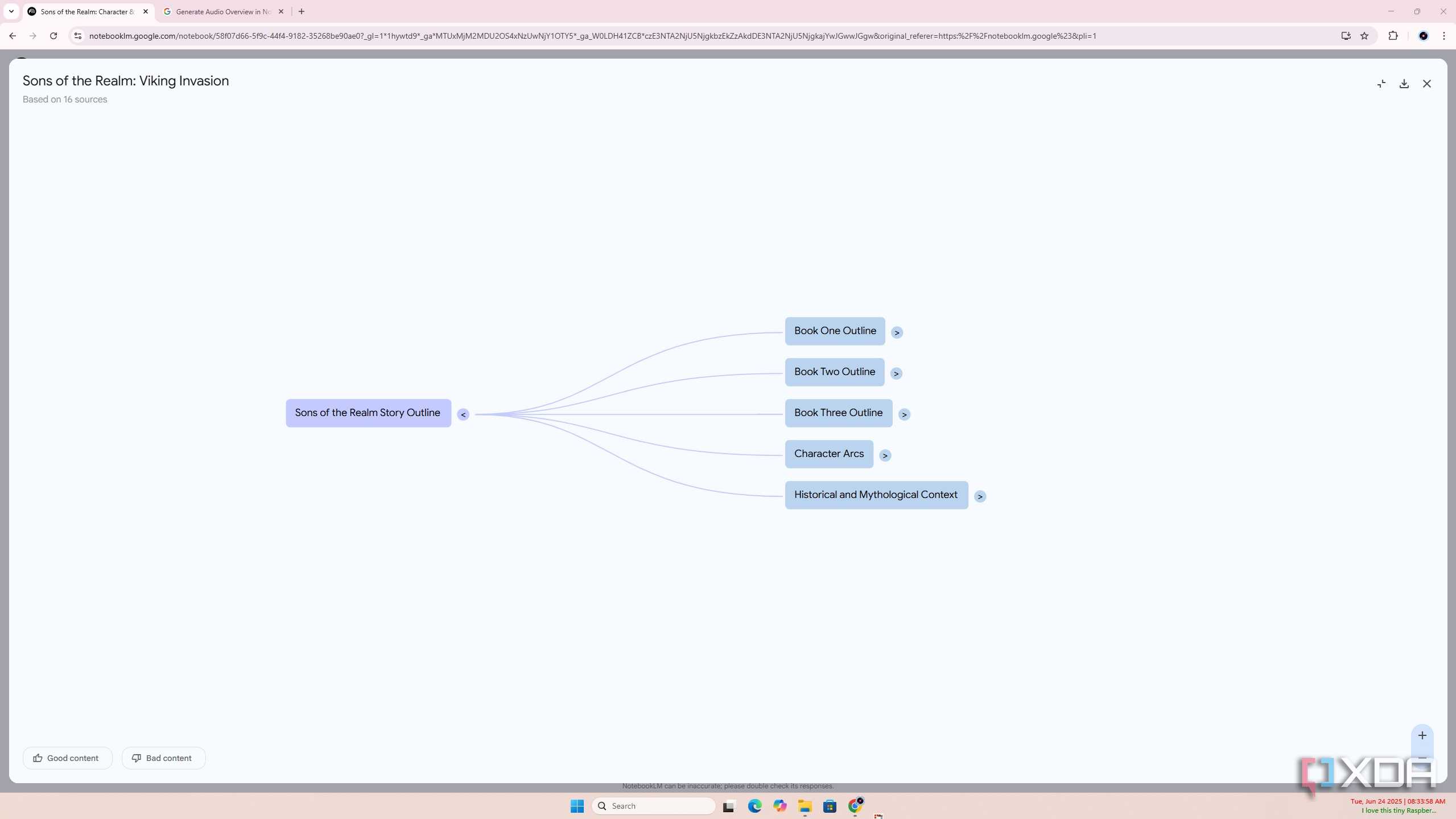Switch to Sons of the Realm browser tab

point(88,11)
